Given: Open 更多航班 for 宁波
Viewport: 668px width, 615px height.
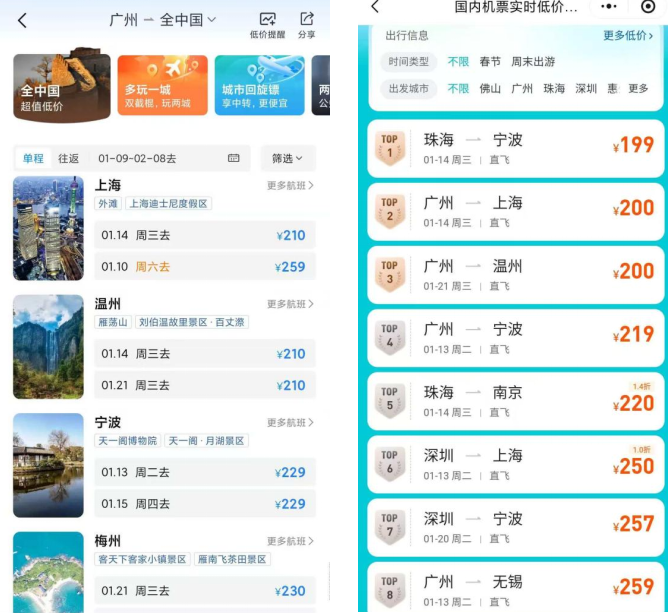Looking at the screenshot, I should 290,422.
